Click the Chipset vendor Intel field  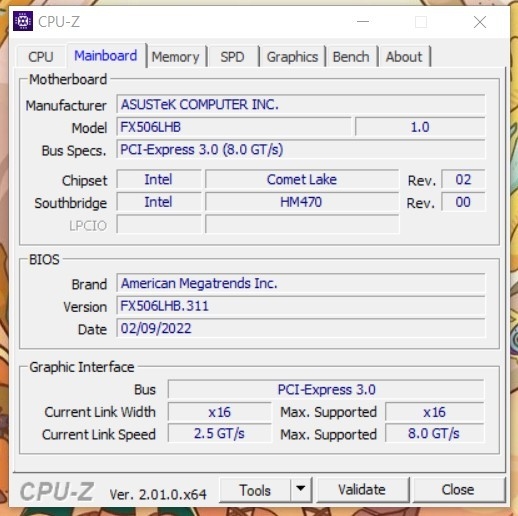pyautogui.click(x=159, y=180)
